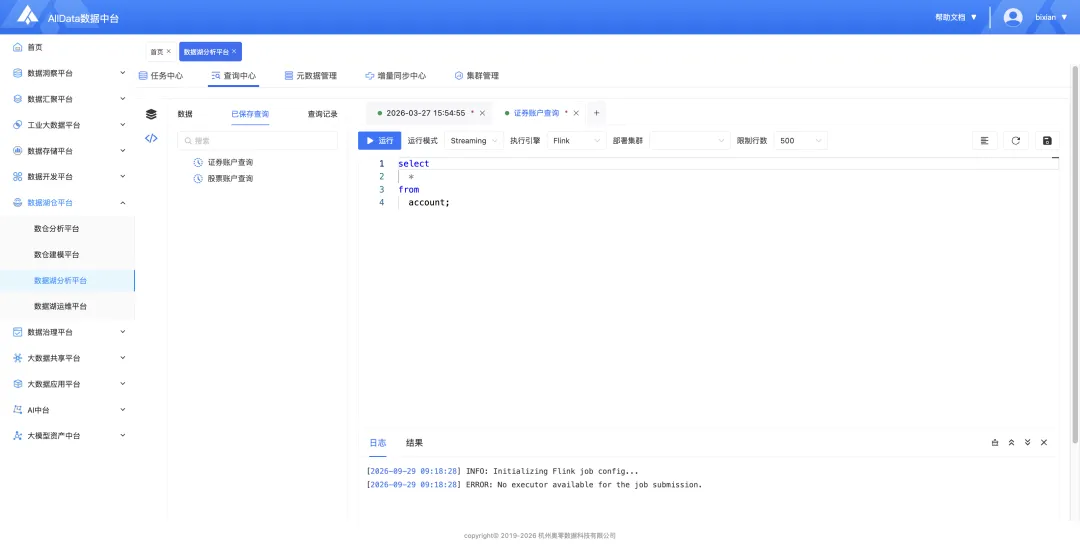
Task: Close the 首页 page tab
Action: [169, 51]
